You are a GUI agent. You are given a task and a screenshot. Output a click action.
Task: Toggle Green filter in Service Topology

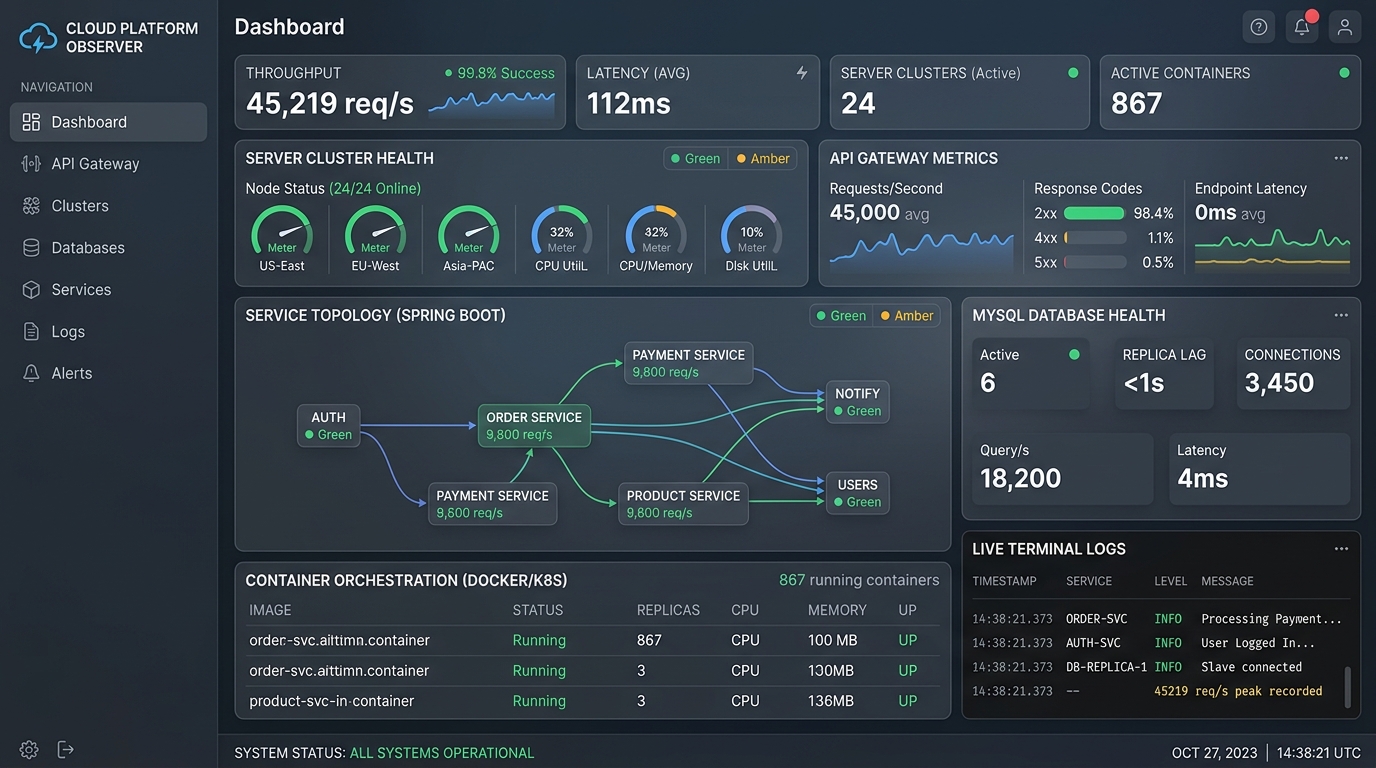point(841,315)
